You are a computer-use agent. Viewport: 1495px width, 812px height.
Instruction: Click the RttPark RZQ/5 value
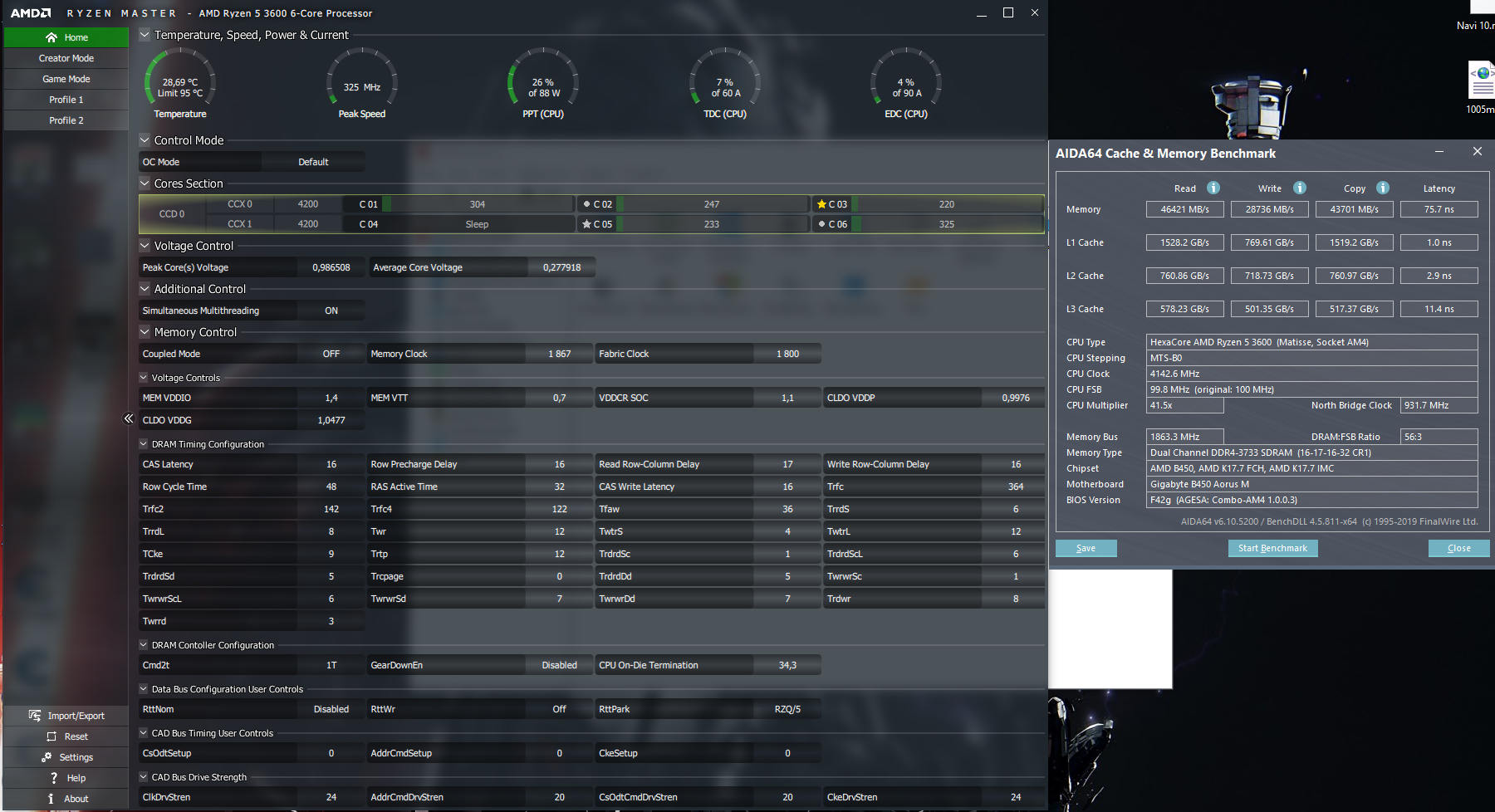[787, 709]
